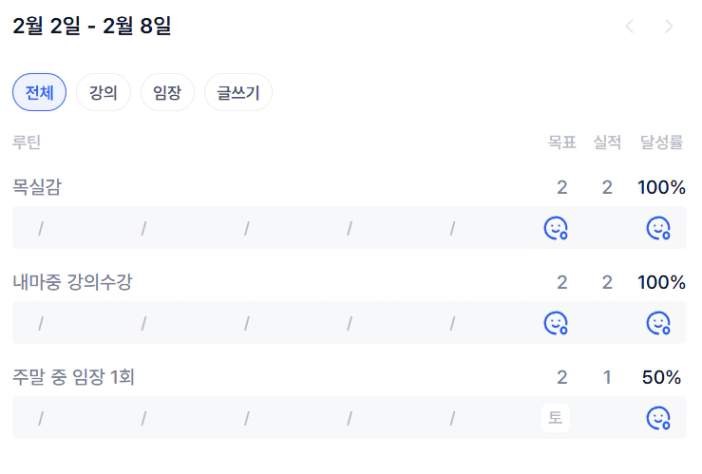Toggle first day slash cell in 주말 중 임장 1회 row
This screenshot has height=474, width=702.
(x=42, y=418)
